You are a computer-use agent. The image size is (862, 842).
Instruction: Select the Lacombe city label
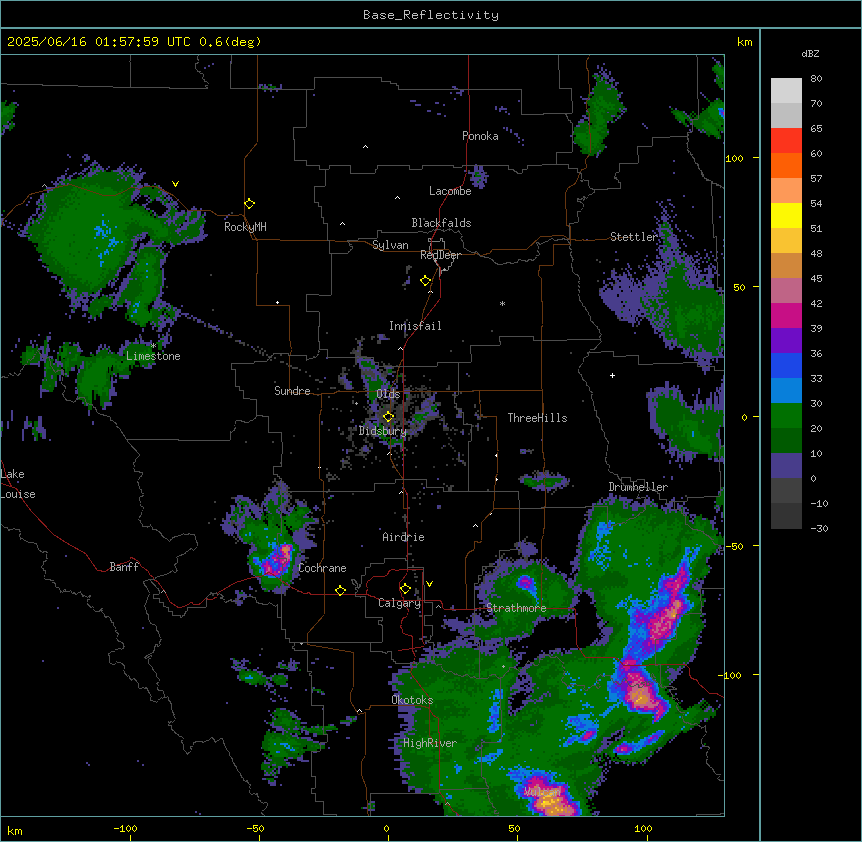pos(450,191)
